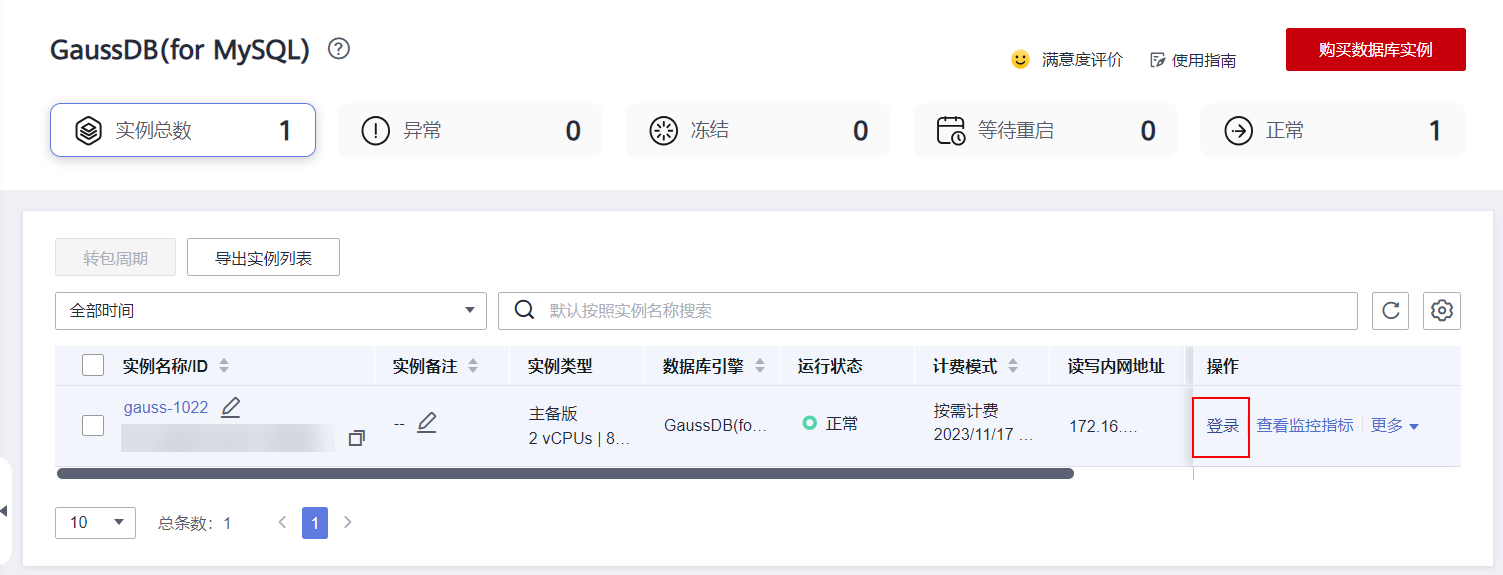Click the 操作 column header
Screen dimensions: 1503x575
point(1222,366)
